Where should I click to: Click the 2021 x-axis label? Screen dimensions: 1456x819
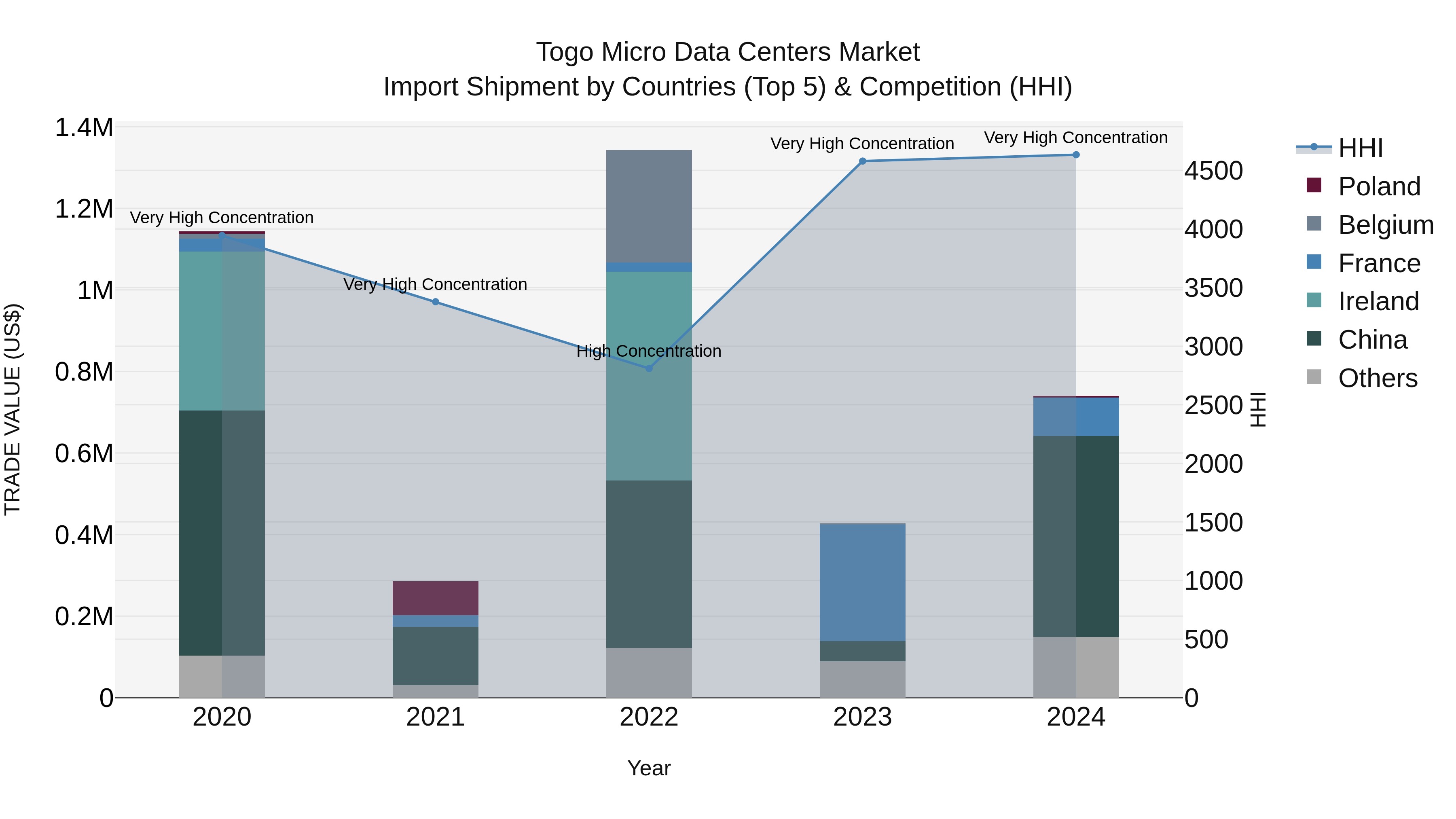pos(435,717)
